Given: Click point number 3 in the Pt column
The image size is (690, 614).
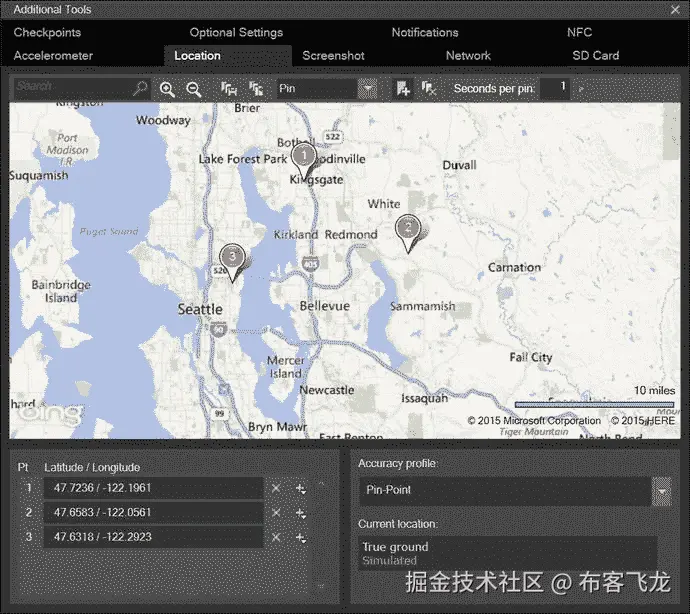Looking at the screenshot, I should point(29,537).
